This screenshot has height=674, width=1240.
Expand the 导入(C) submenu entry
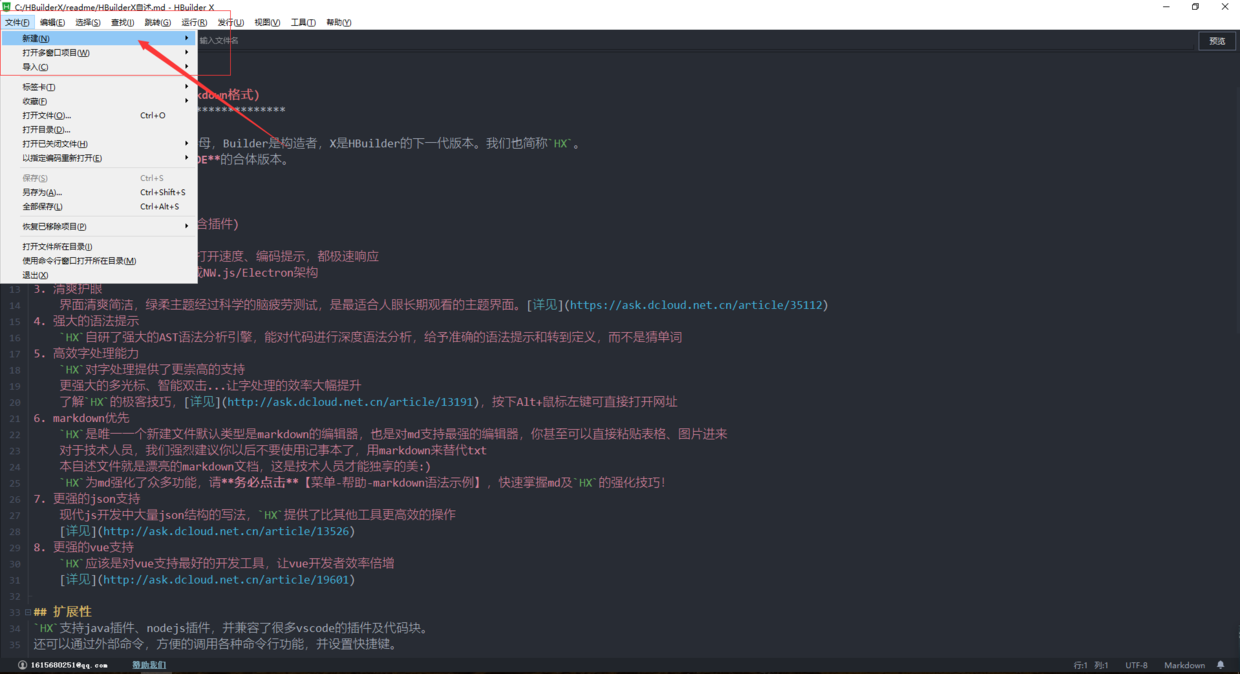click(x=99, y=67)
